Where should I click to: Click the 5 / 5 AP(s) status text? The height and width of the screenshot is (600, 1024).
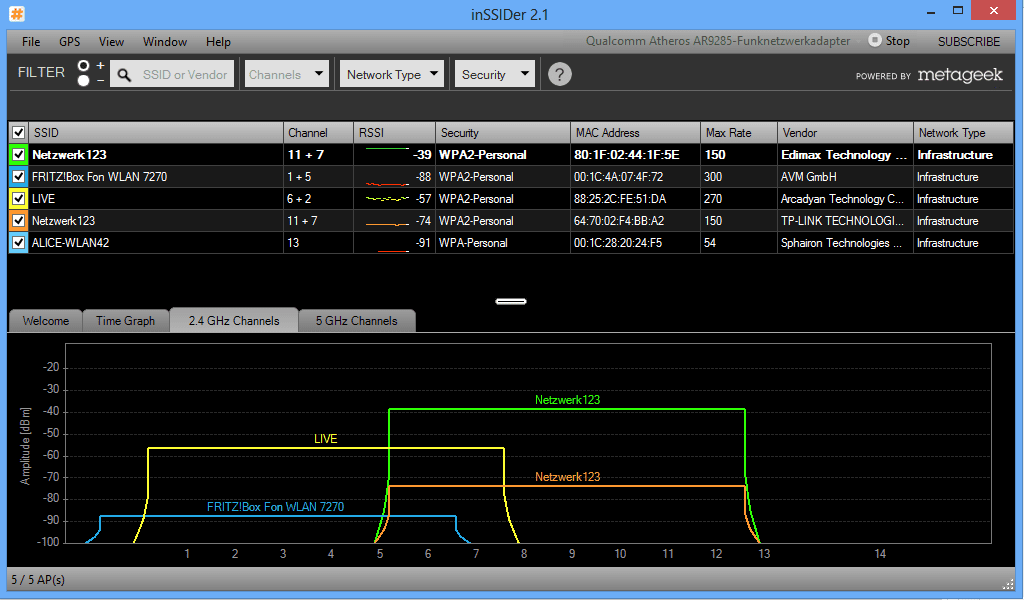pyautogui.click(x=38, y=580)
